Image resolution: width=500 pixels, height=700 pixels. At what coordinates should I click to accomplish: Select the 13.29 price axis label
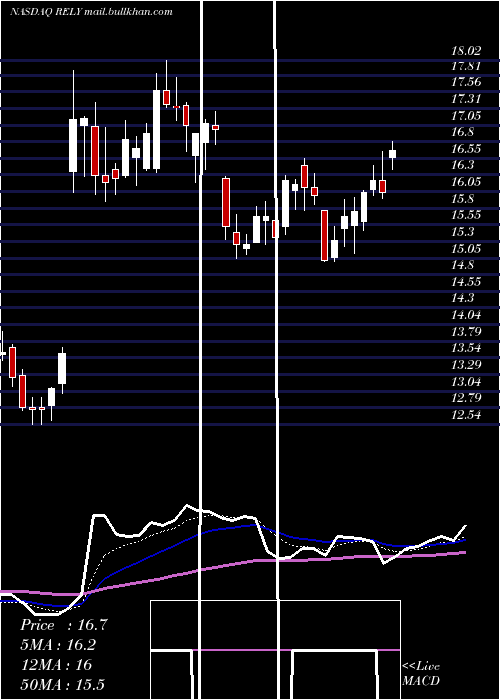tap(466, 365)
